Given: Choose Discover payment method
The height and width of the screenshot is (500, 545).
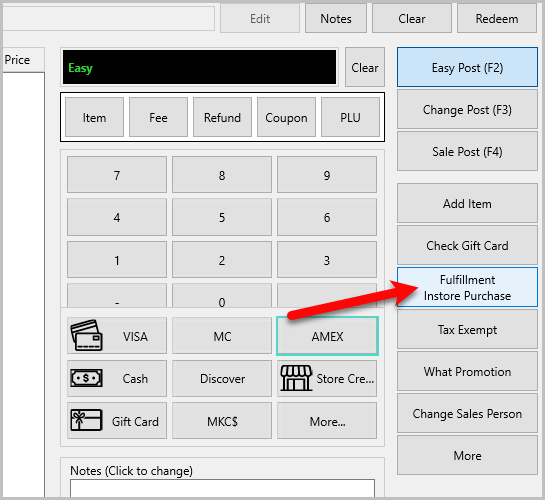Looking at the screenshot, I should click(222, 378).
